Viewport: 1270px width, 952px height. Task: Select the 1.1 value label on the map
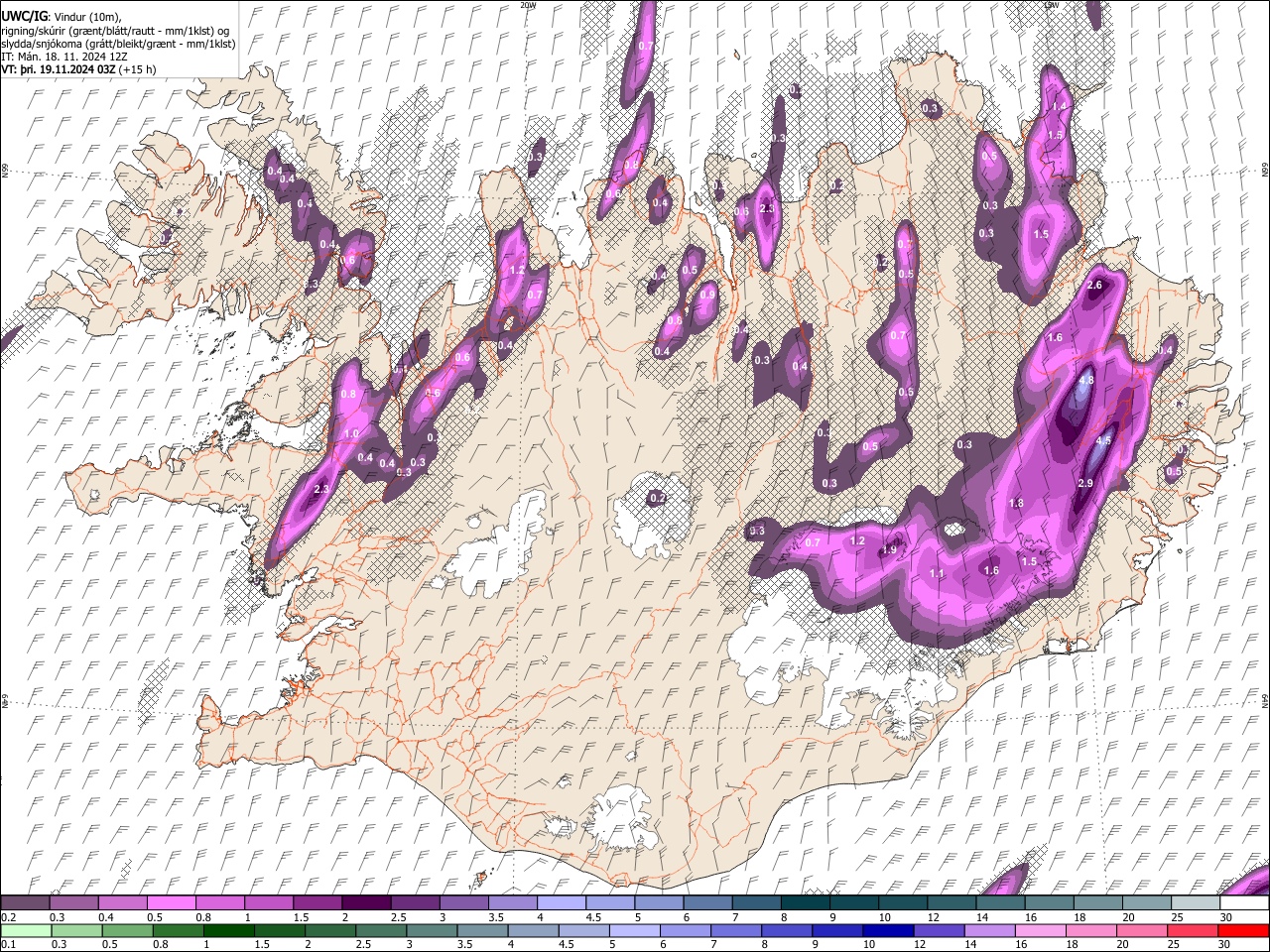[937, 574]
